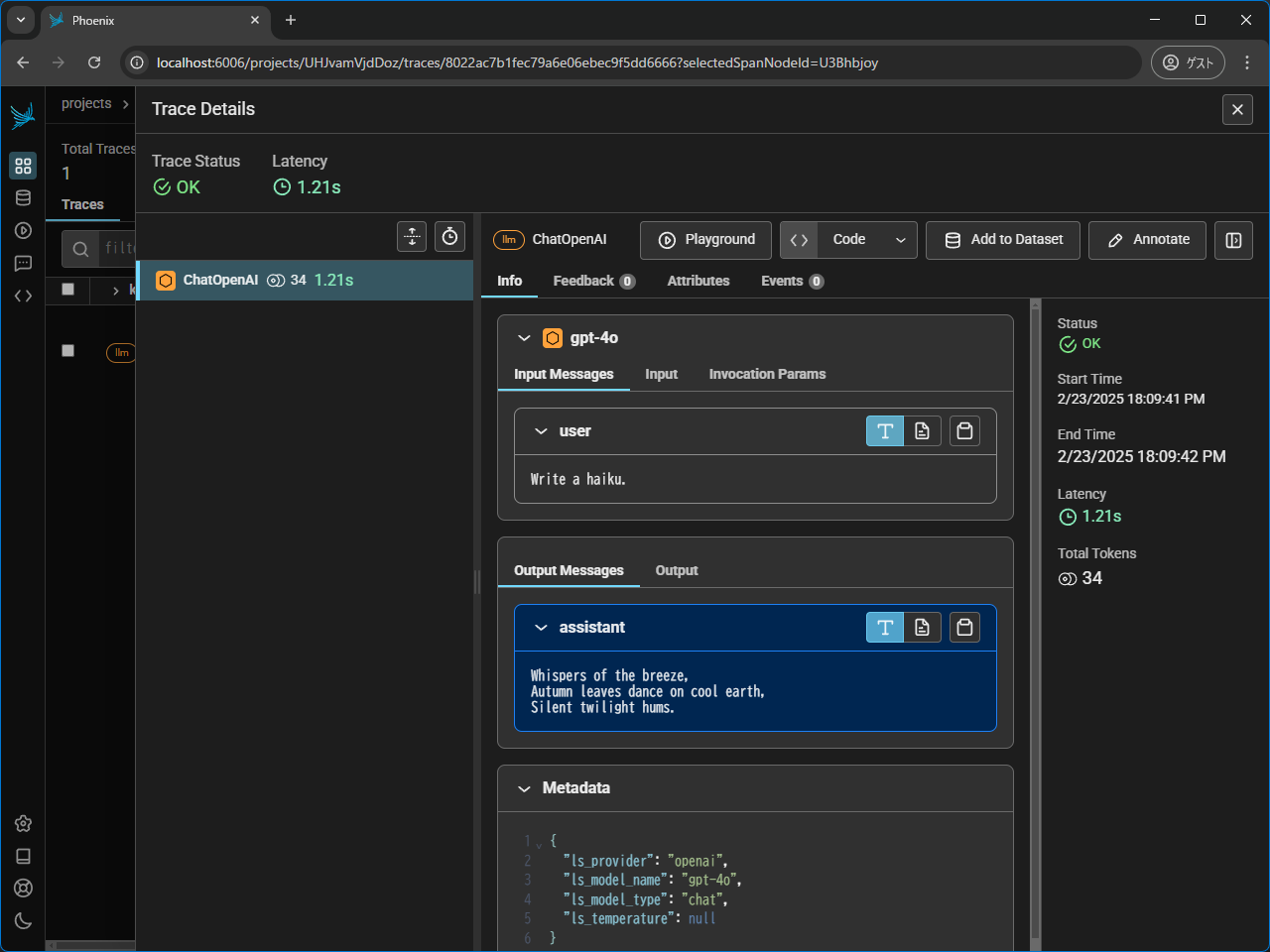1270x952 pixels.
Task: Click the timing clock icon above span tree
Action: pyautogui.click(x=449, y=236)
